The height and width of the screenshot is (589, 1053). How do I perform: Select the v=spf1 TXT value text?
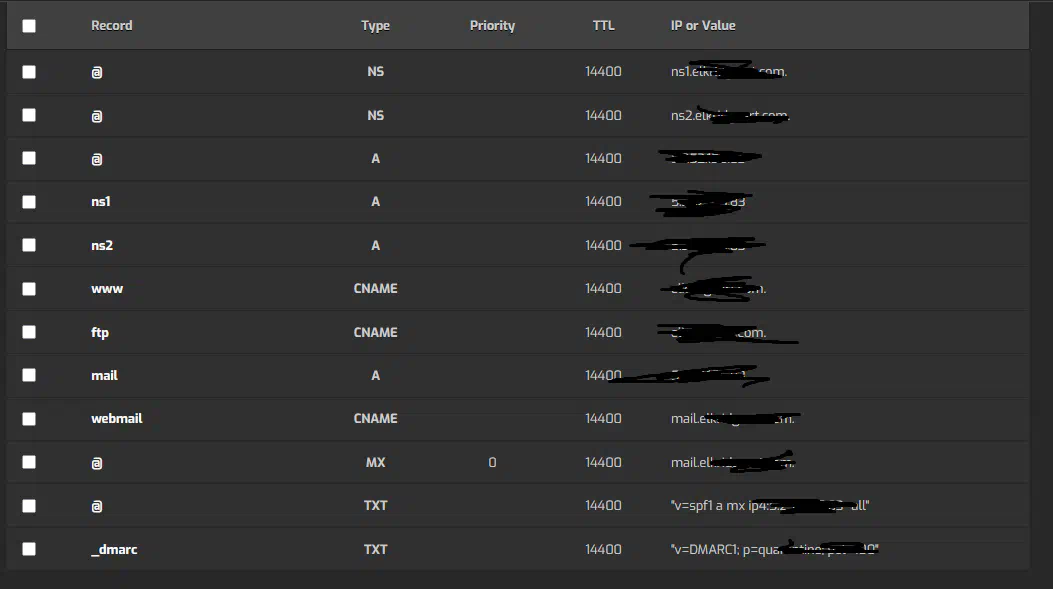(x=770, y=506)
